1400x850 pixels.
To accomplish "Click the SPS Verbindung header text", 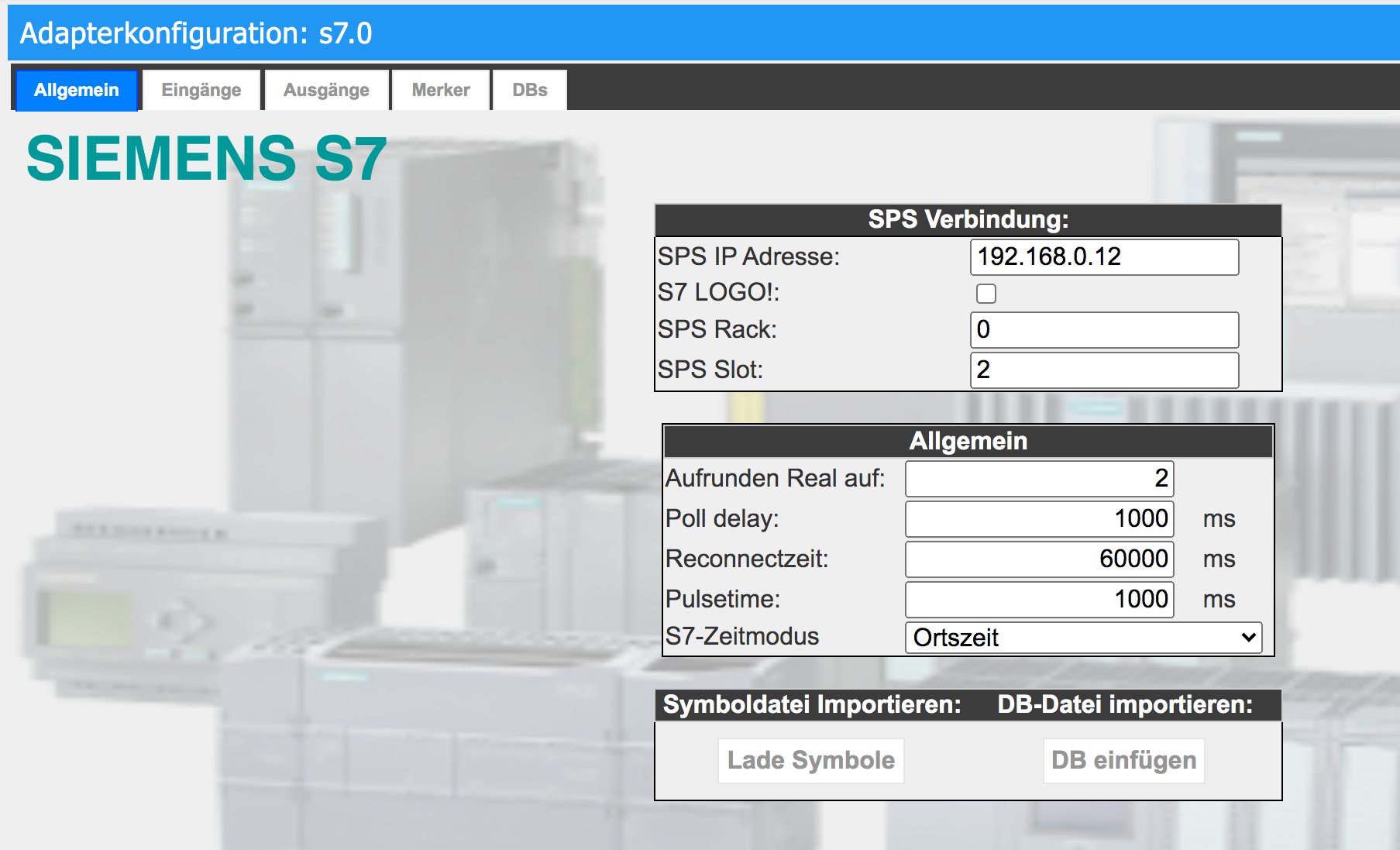I will click(968, 219).
